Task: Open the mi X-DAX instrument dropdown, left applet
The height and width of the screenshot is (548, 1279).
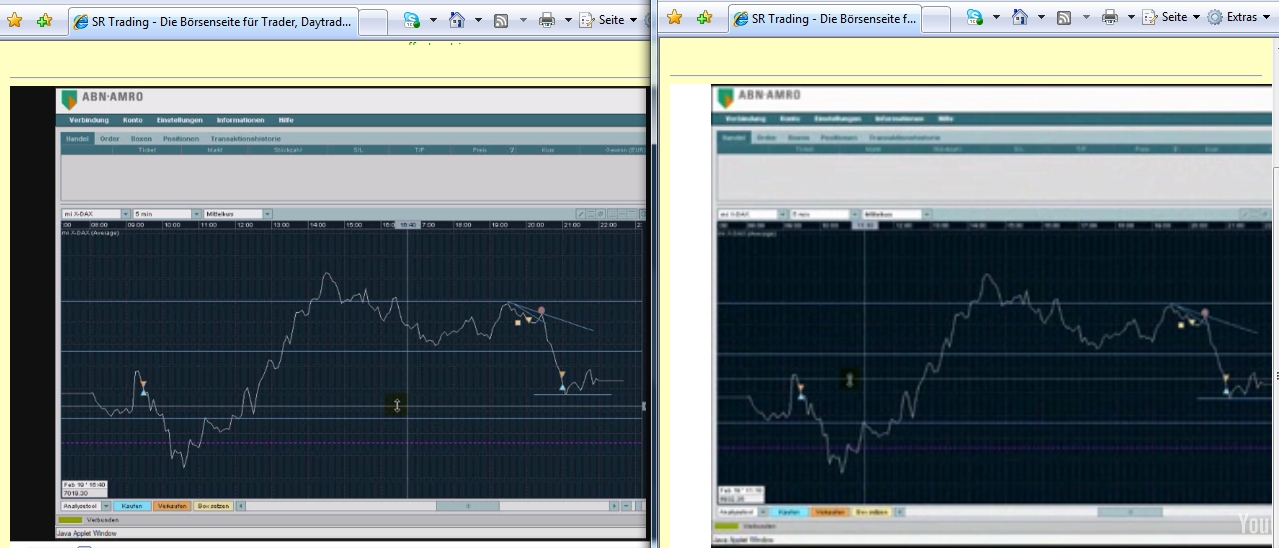Action: coord(96,213)
